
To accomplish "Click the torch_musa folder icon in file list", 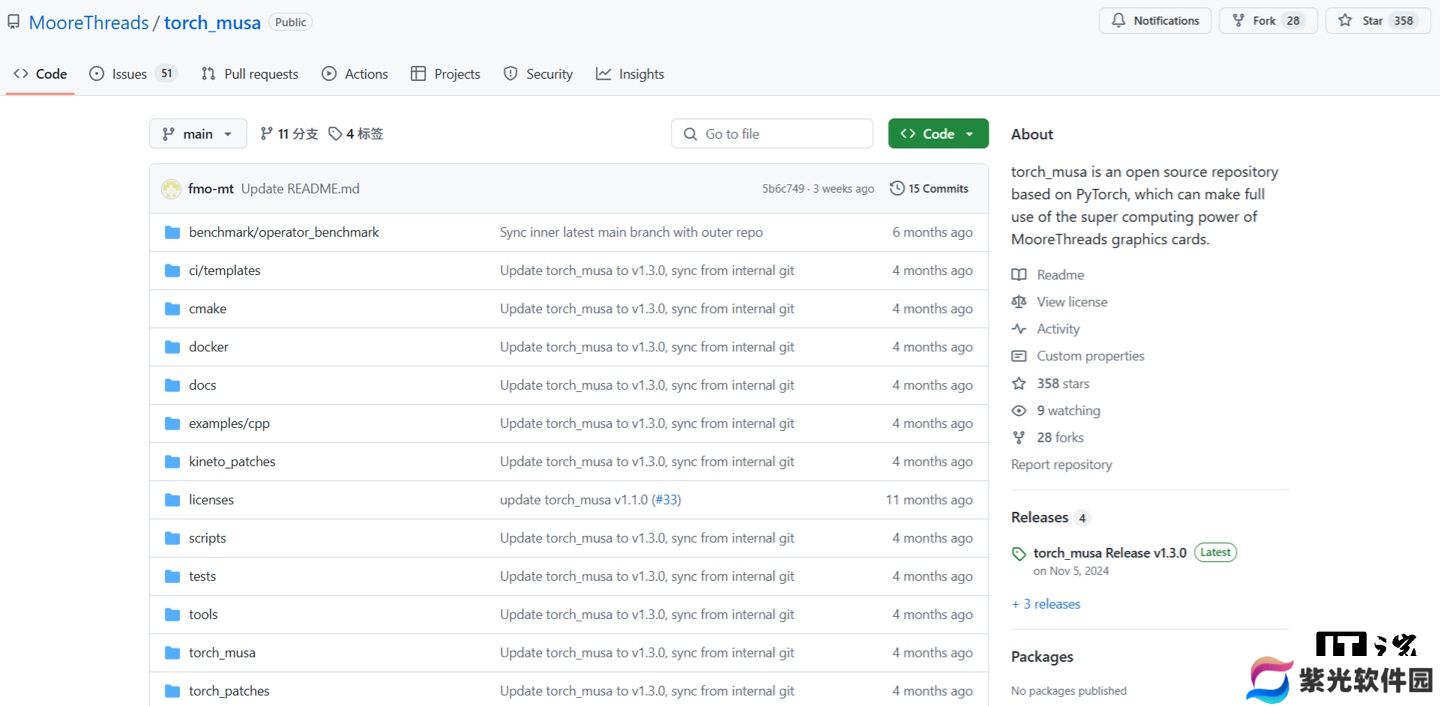I will pyautogui.click(x=172, y=653).
